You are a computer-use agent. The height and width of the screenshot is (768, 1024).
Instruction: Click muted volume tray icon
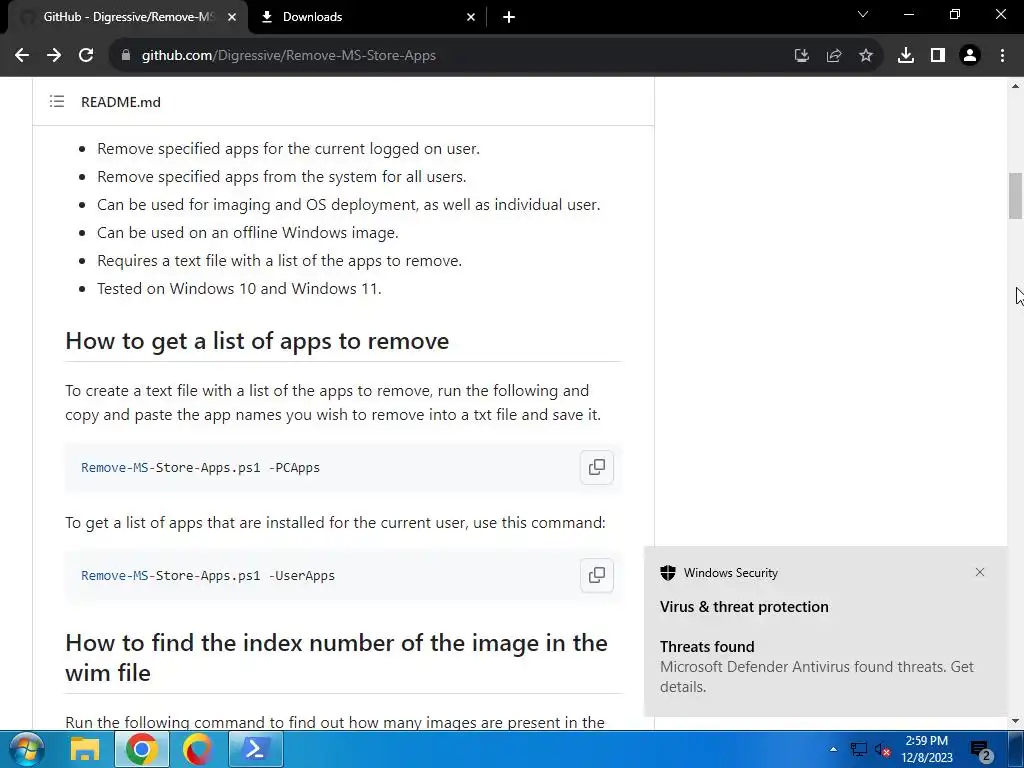(883, 750)
